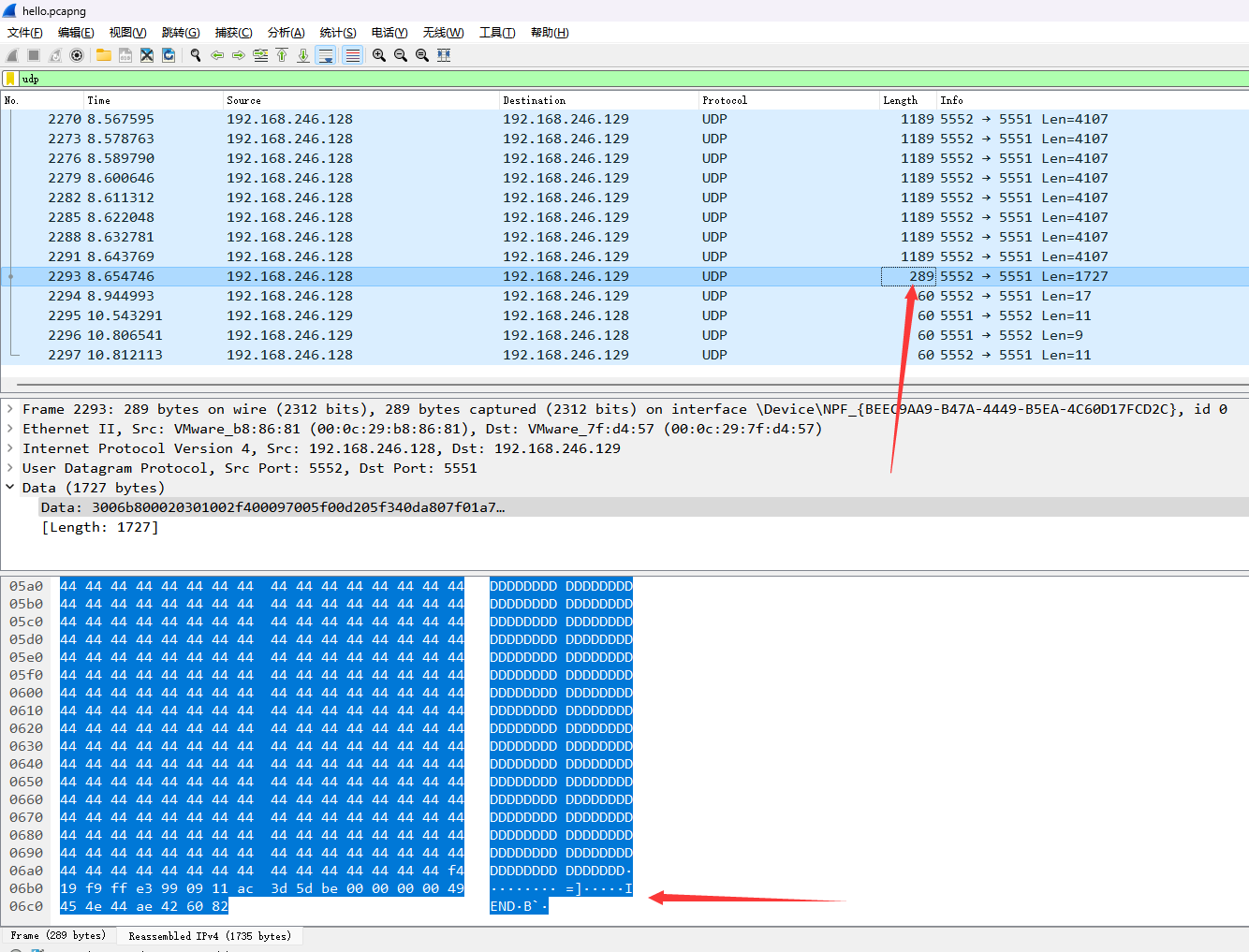This screenshot has height=952, width=1249.
Task: Close this capture file
Action: (x=147, y=55)
